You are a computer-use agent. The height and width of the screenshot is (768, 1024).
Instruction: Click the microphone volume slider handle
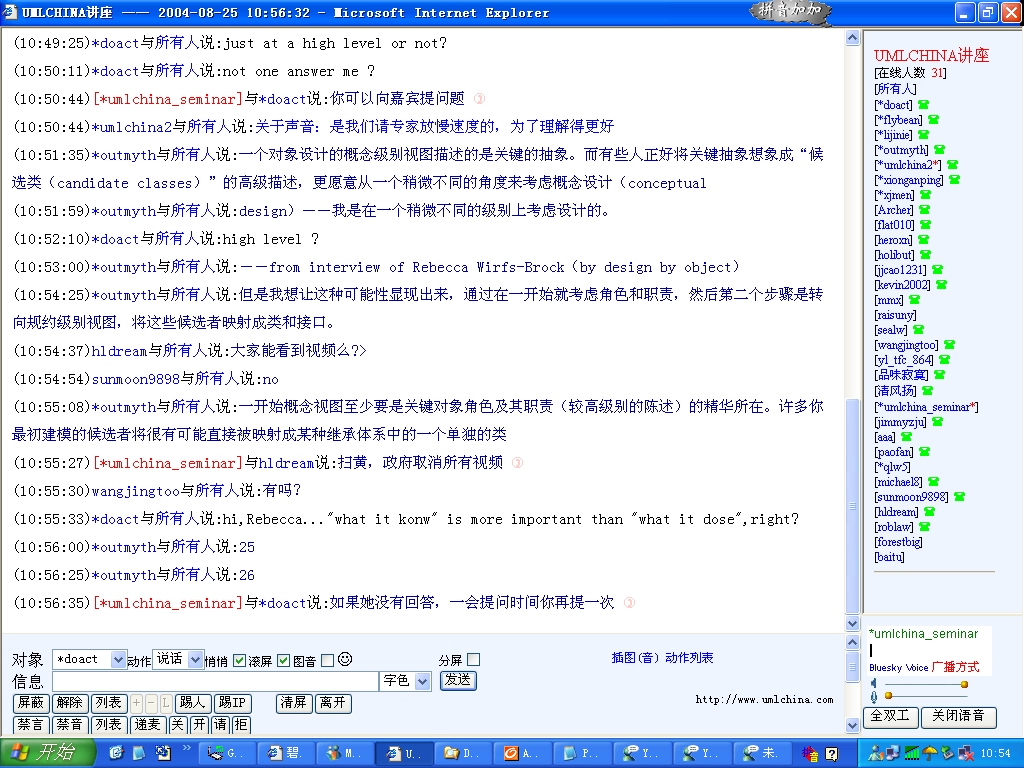(x=888, y=696)
